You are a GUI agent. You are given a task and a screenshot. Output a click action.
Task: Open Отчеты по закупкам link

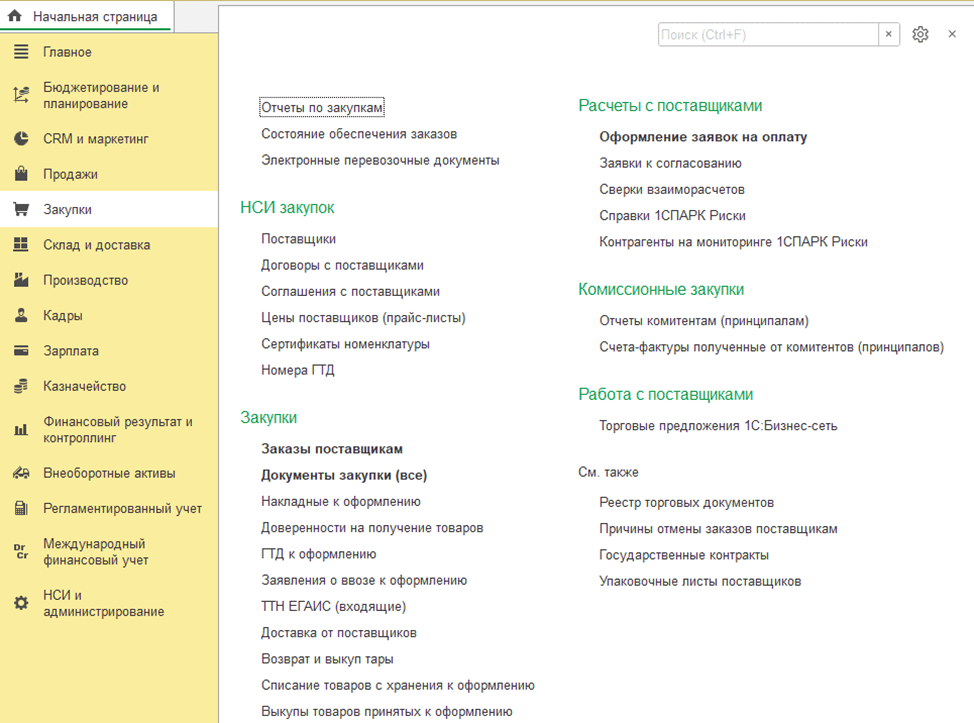pos(322,107)
